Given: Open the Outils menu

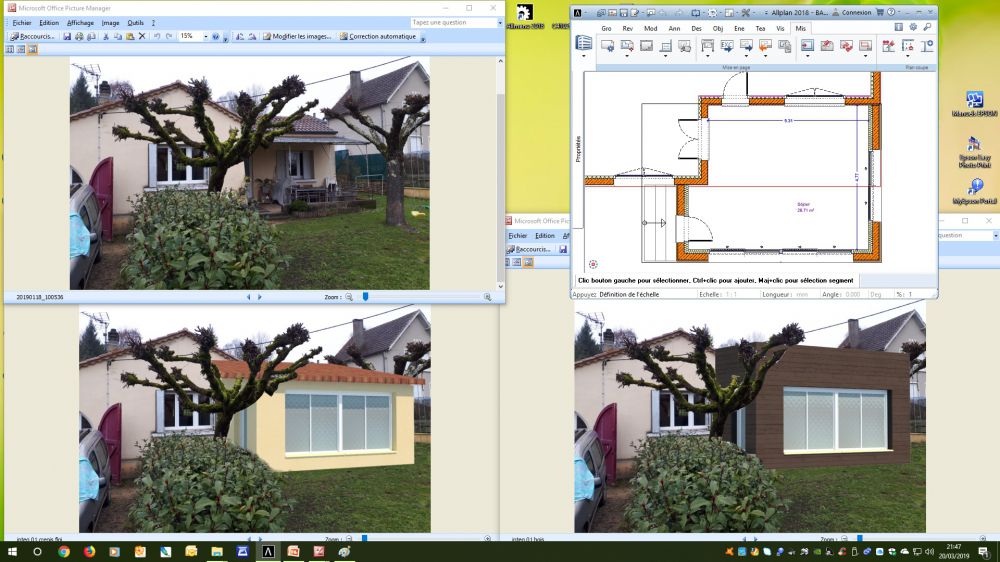Looking at the screenshot, I should (136, 22).
